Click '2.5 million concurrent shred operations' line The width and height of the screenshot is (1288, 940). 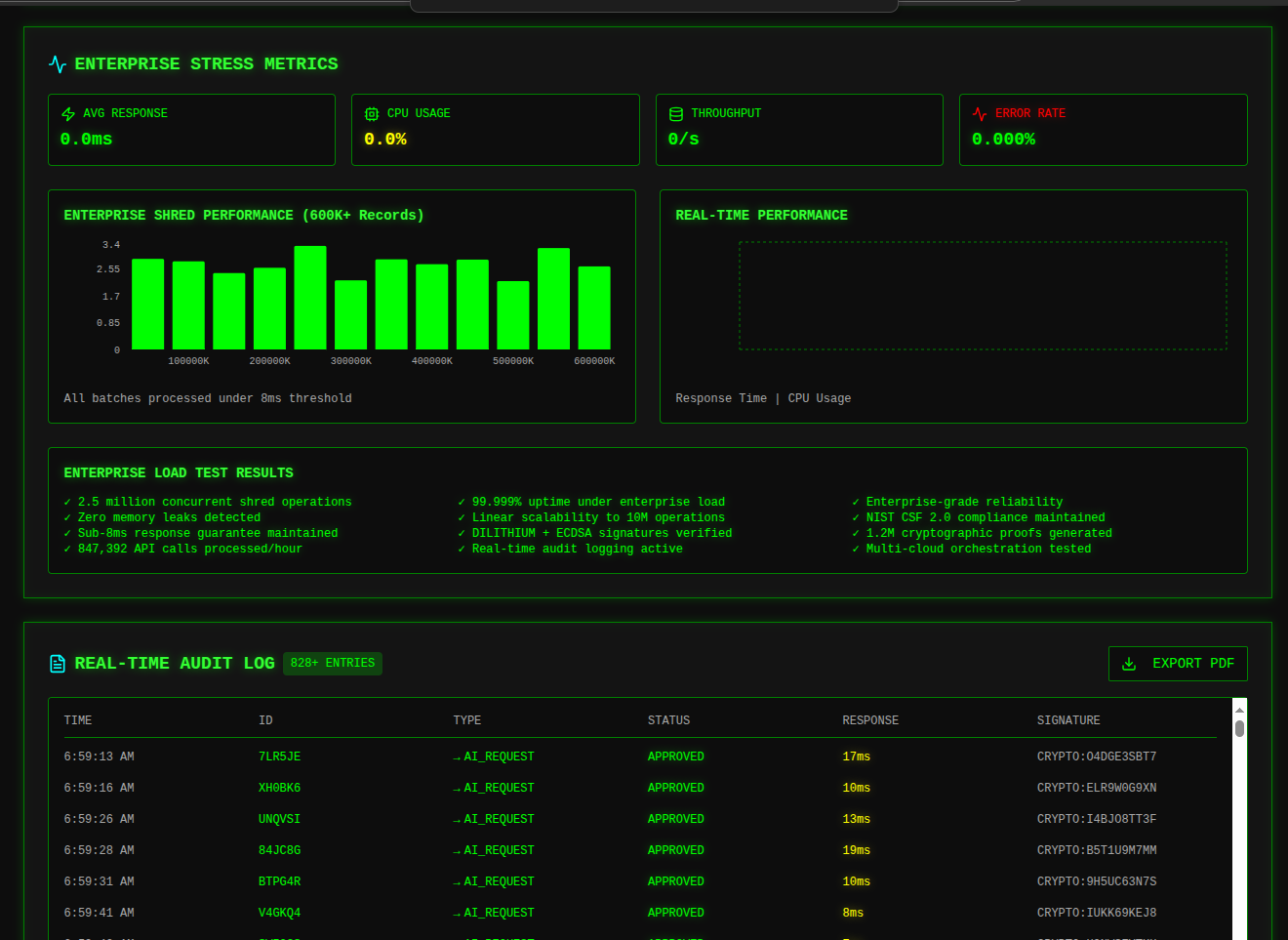click(x=208, y=502)
